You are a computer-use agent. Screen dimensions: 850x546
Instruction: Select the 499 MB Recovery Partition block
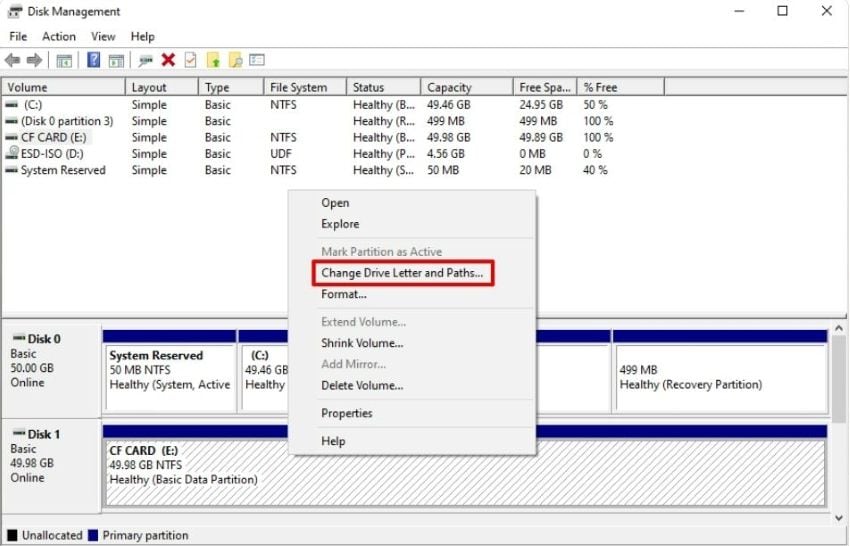coord(720,371)
